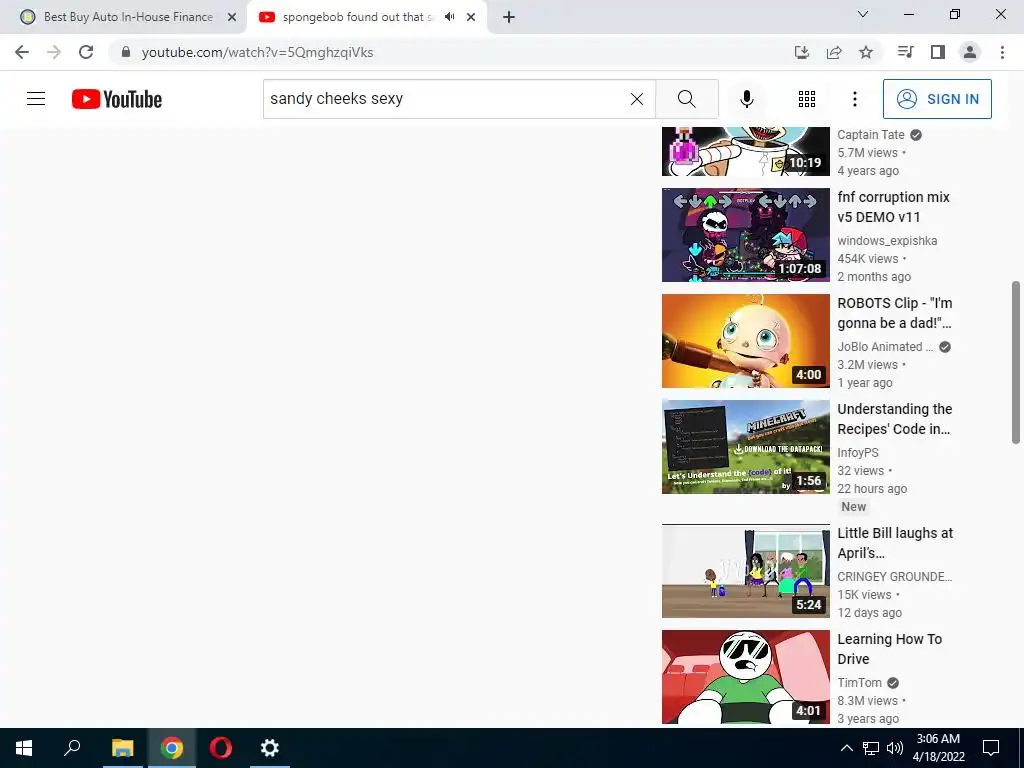Go forward with the browser arrow

pos(54,52)
